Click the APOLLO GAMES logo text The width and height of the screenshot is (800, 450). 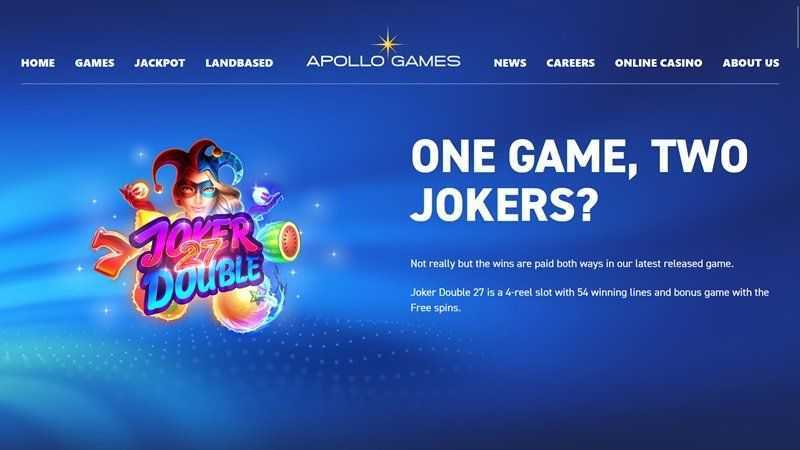[383, 61]
